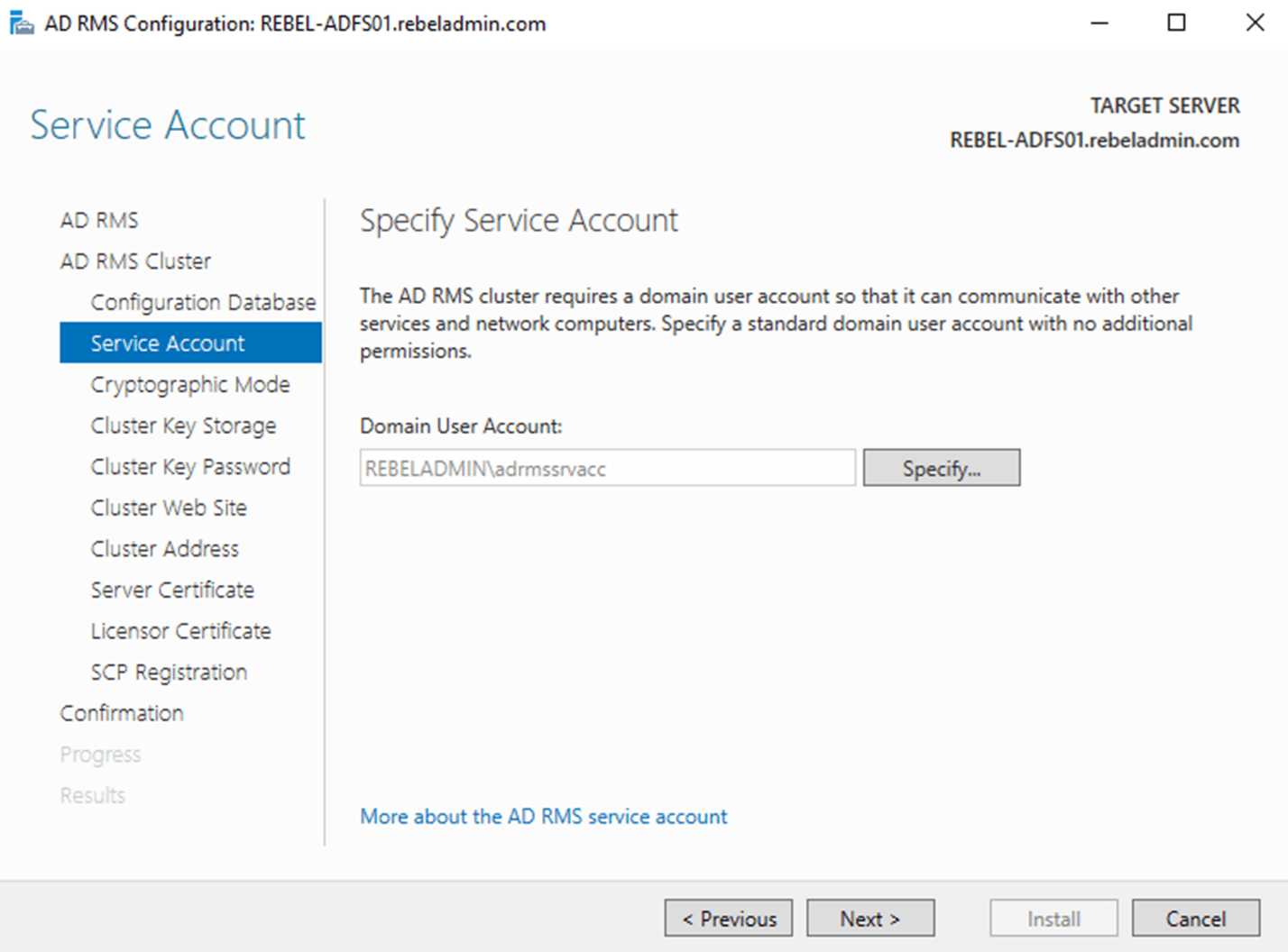
Task: Select the SCP Registration step
Action: [169, 672]
